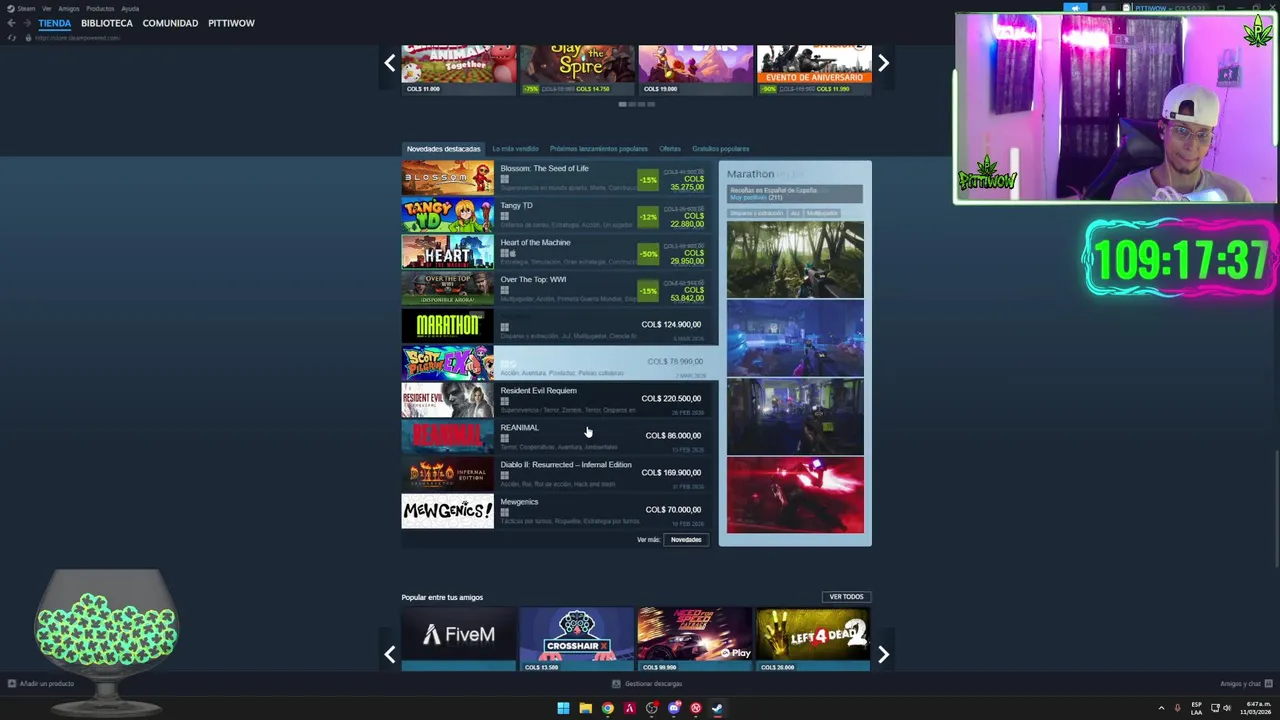This screenshot has width=1280, height=720.
Task: Click Windows platform icon under Mewgenics
Action: point(504,512)
